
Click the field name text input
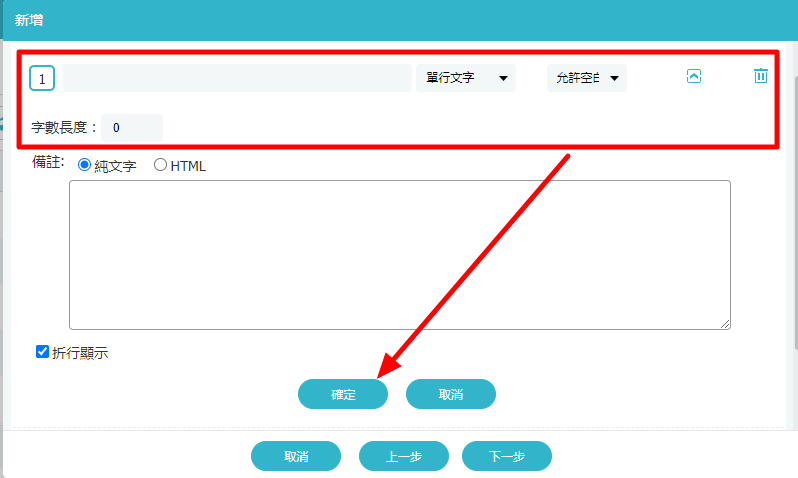tap(237, 78)
